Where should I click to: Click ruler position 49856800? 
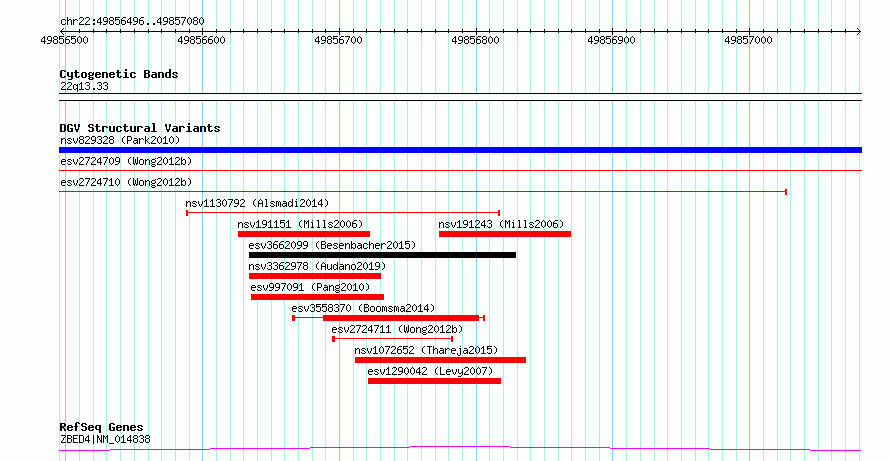[475, 41]
